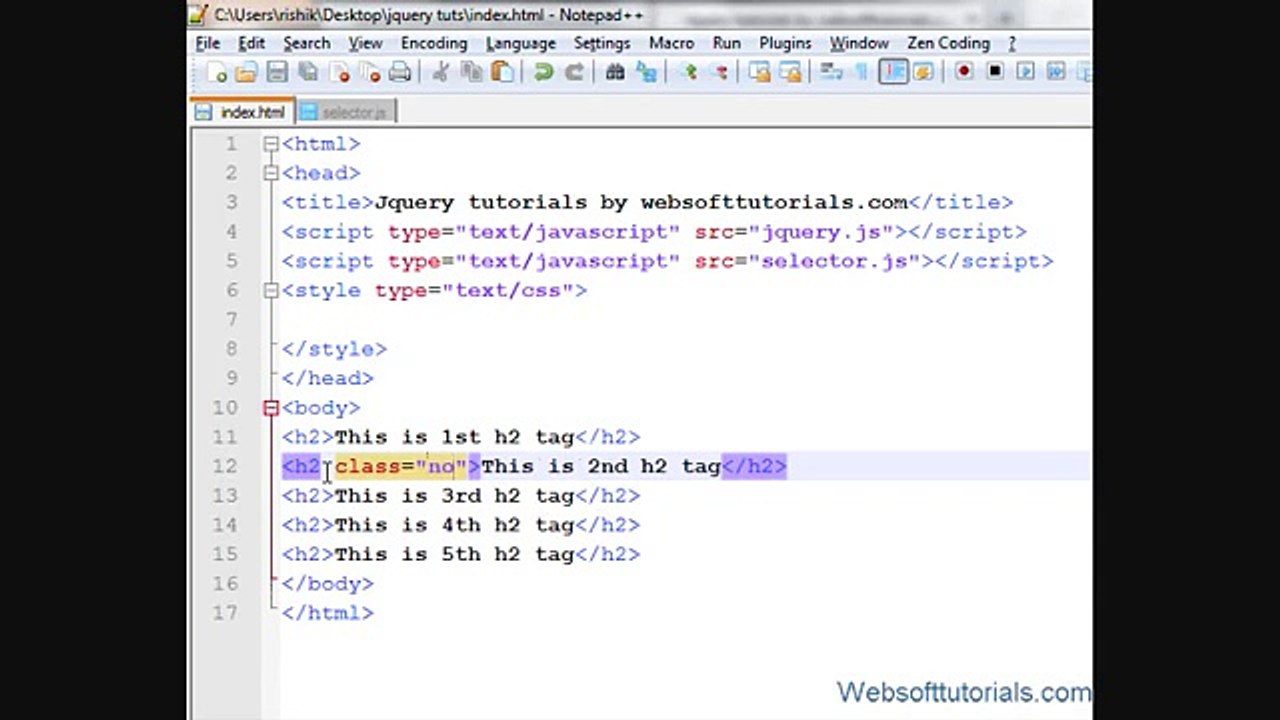Screen dimensions: 1280x720
Task: Open the View menu
Action: pos(366,43)
